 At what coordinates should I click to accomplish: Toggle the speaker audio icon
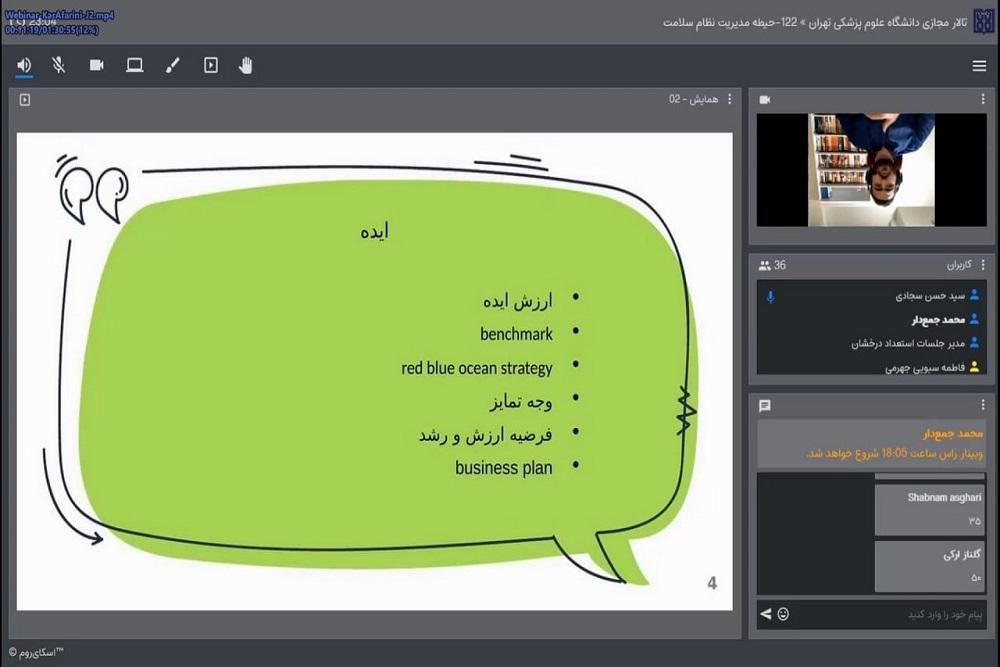24,65
